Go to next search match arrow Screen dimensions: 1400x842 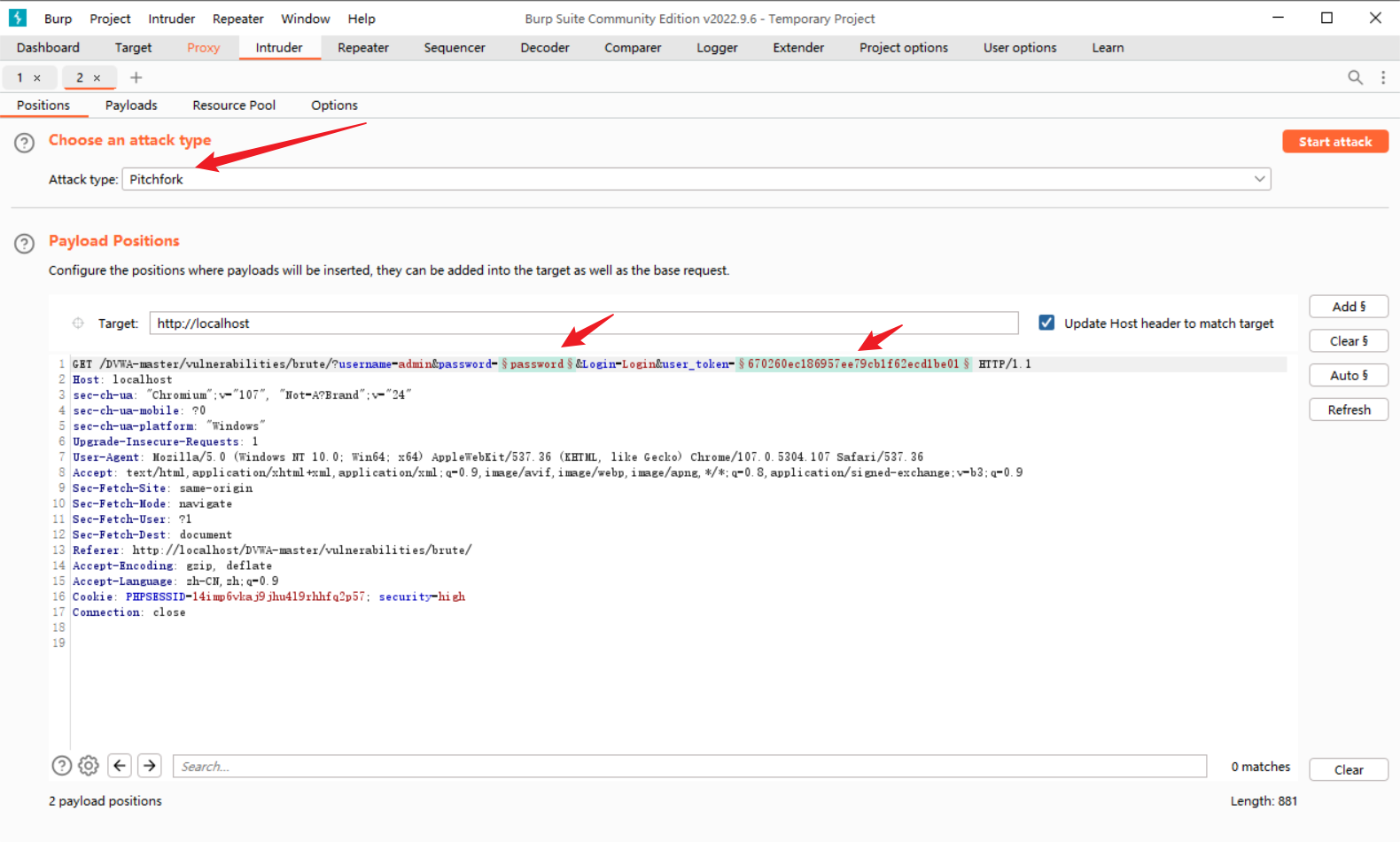click(150, 766)
